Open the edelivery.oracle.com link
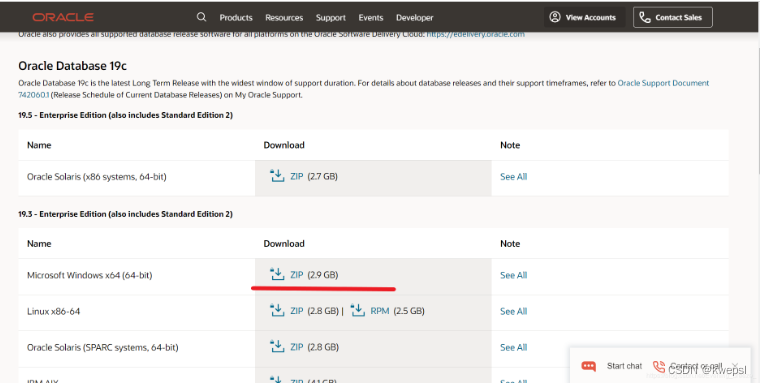The height and width of the screenshot is (385, 761). pos(476,34)
